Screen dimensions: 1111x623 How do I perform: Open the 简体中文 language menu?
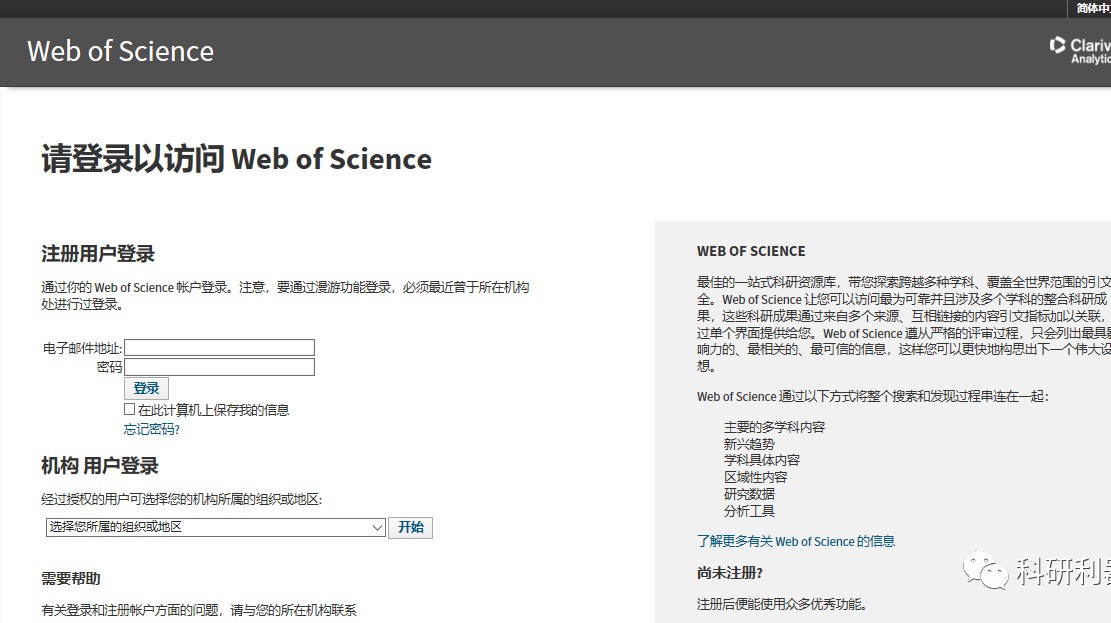1093,9
